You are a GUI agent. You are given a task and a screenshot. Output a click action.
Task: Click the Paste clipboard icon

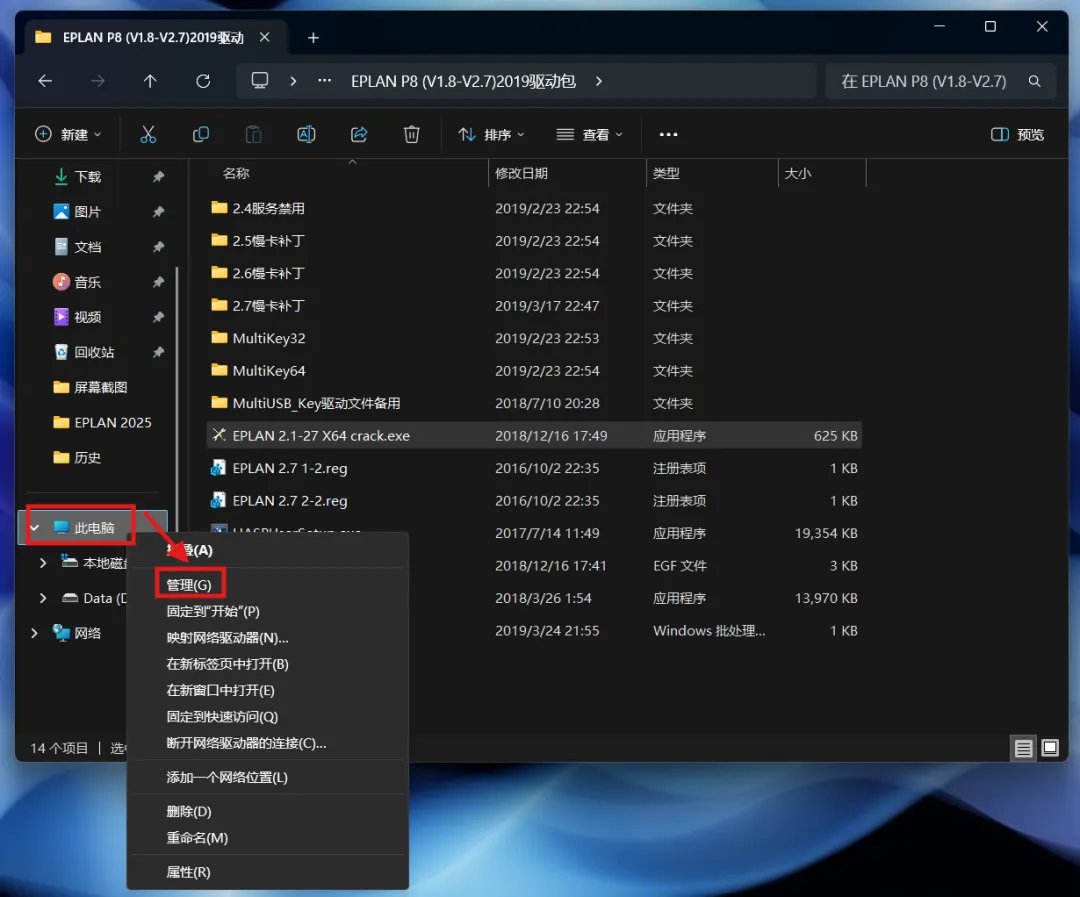click(253, 134)
